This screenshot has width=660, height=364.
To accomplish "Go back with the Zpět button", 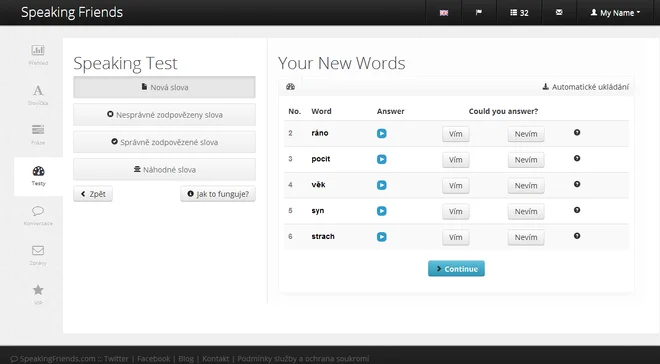I will tap(93, 194).
